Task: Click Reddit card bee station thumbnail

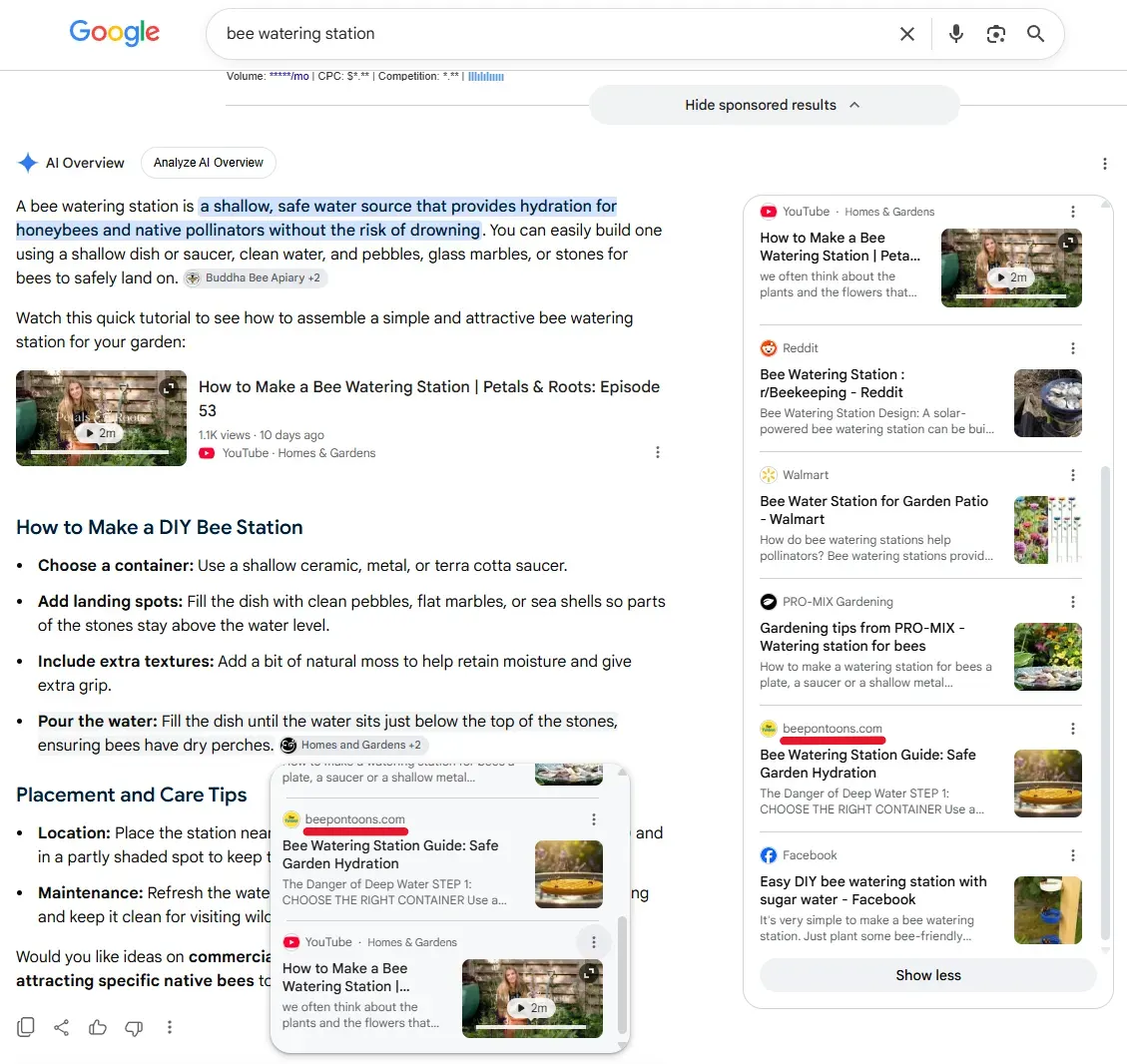Action: click(x=1048, y=403)
